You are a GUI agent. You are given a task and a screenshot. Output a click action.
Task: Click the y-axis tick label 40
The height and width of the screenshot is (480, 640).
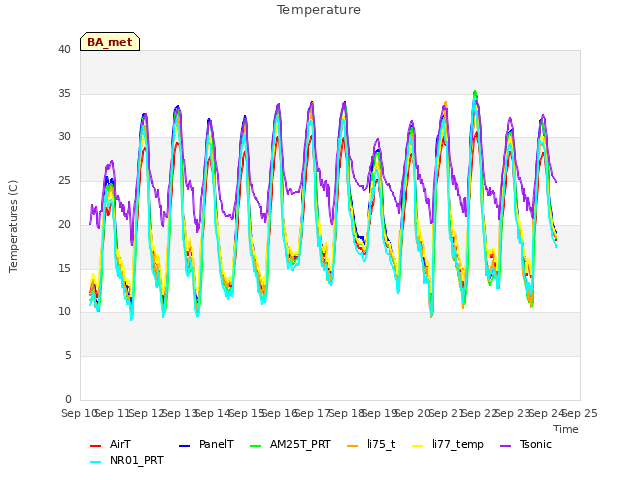tap(64, 49)
